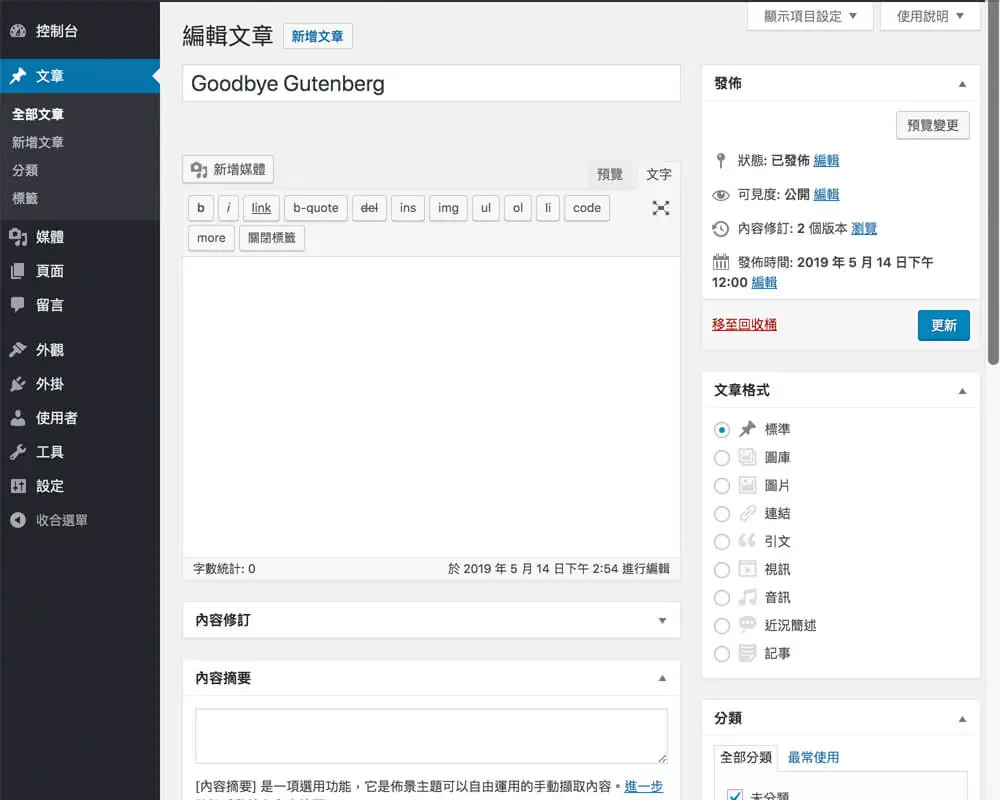Image resolution: width=1000 pixels, height=800 pixels.
Task: Click the visibility eye icon beside 可見度
Action: (721, 195)
